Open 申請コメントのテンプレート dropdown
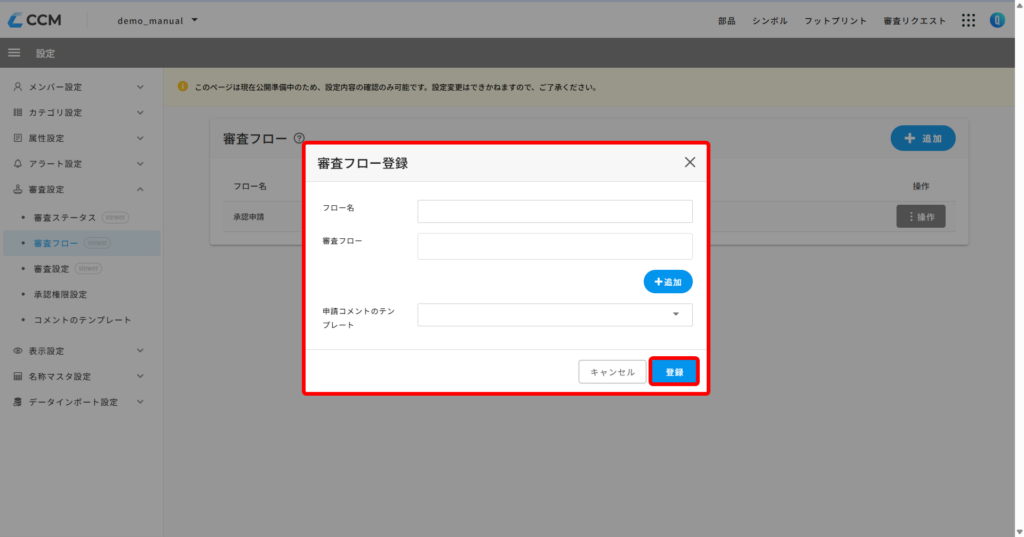This screenshot has height=537, width=1024. pos(554,315)
